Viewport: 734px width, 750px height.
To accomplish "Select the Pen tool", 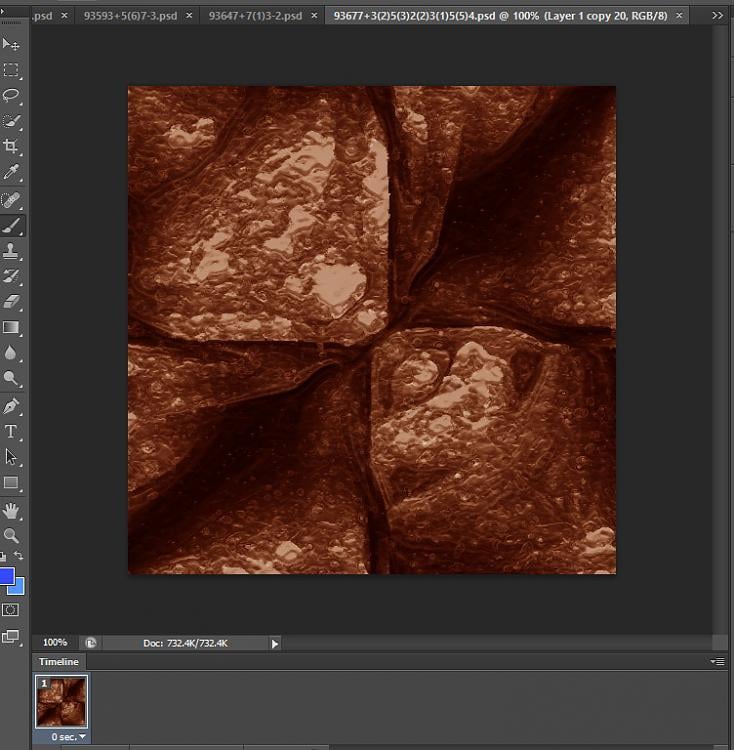I will [11, 406].
